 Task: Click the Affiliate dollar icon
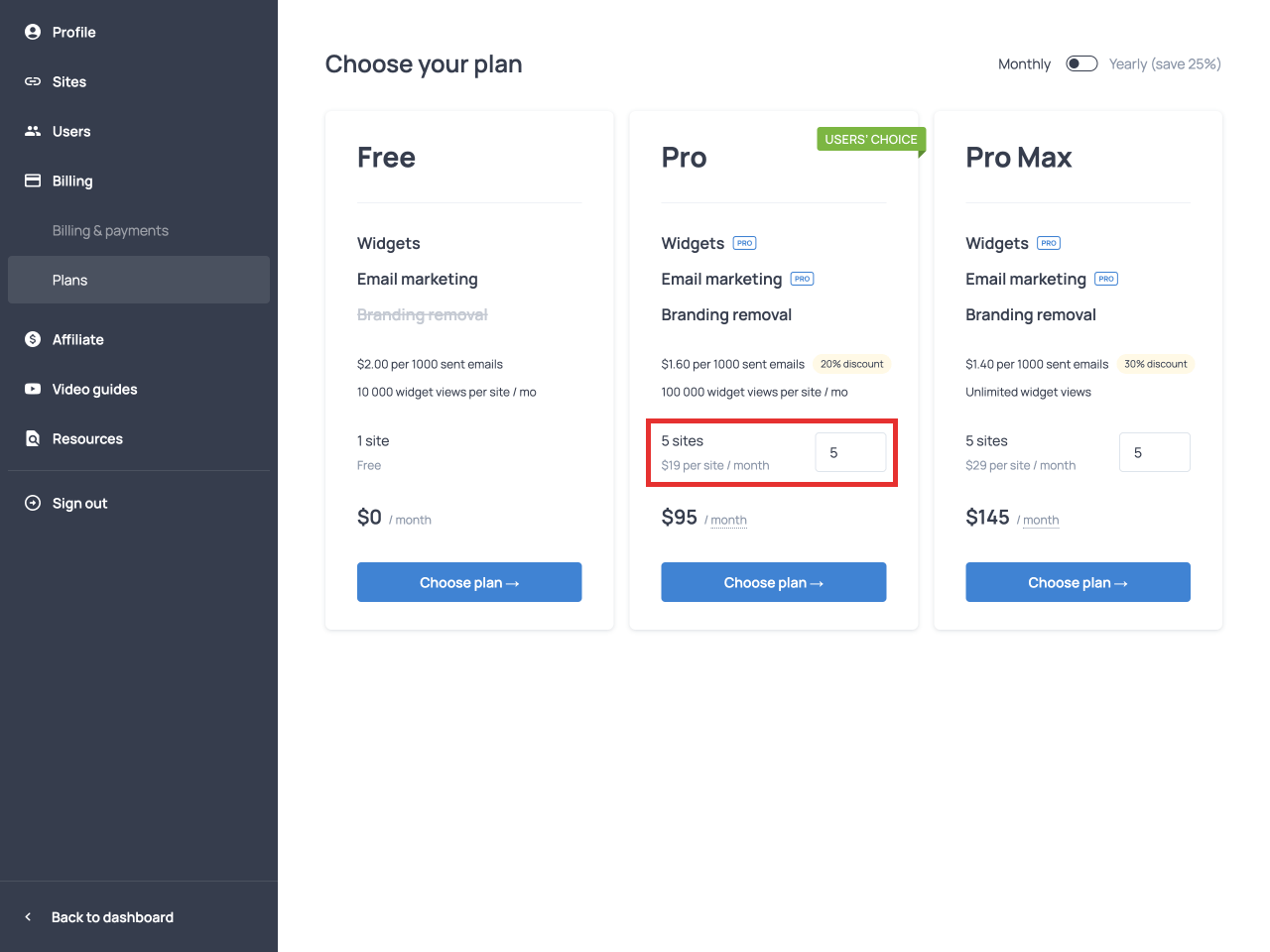click(33, 339)
